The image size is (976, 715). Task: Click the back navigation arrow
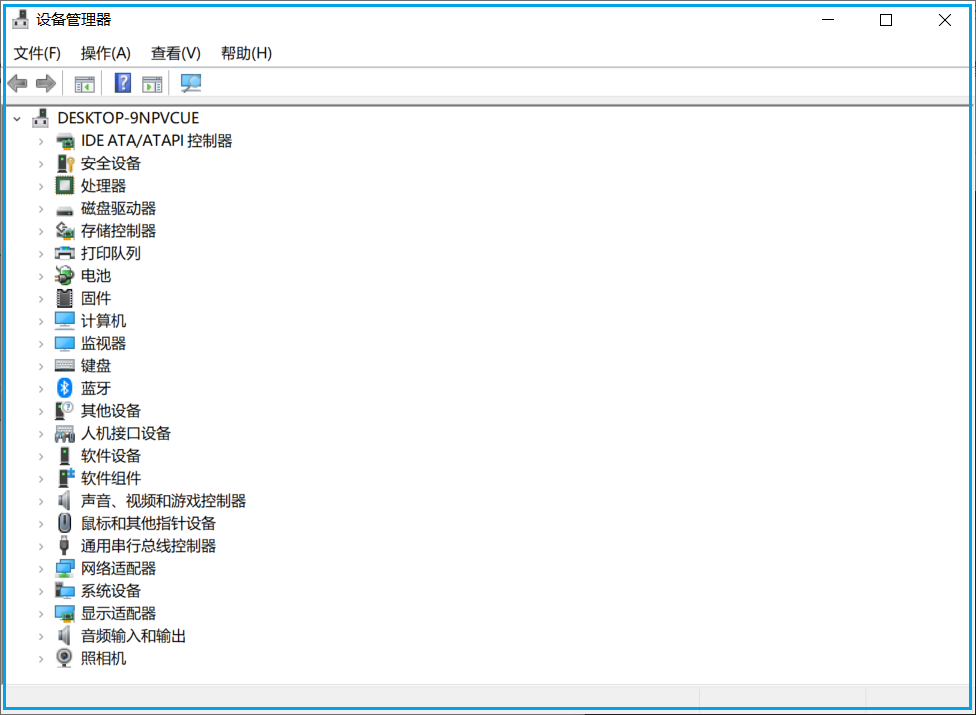pos(17,83)
